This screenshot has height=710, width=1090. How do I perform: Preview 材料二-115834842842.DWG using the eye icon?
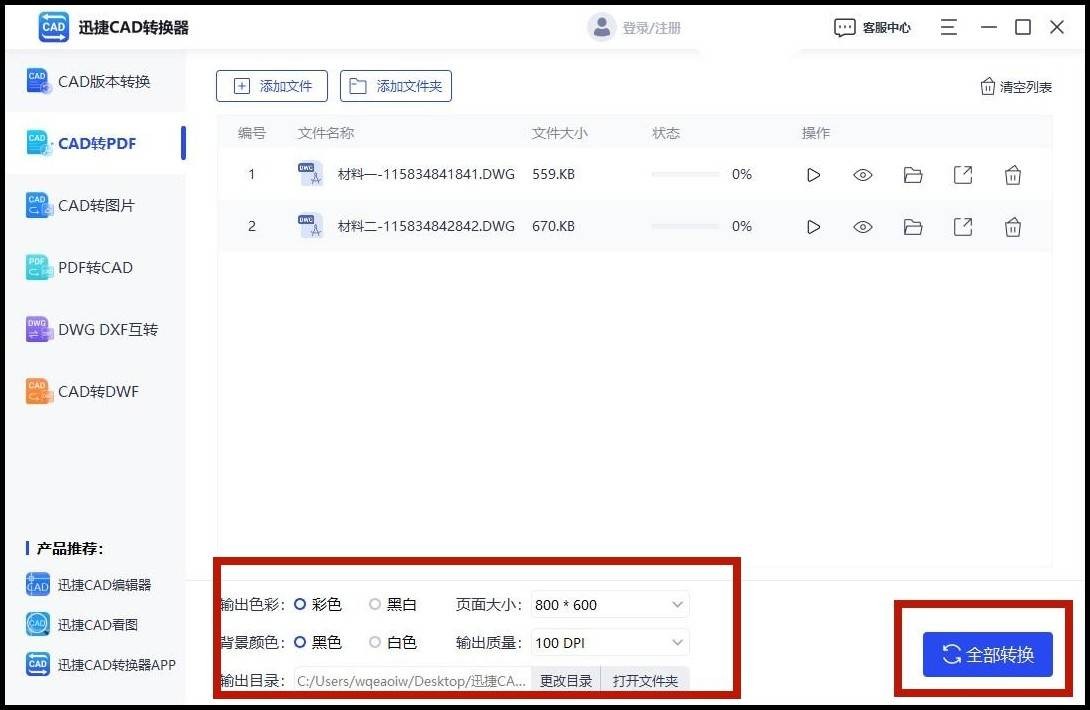click(x=862, y=226)
